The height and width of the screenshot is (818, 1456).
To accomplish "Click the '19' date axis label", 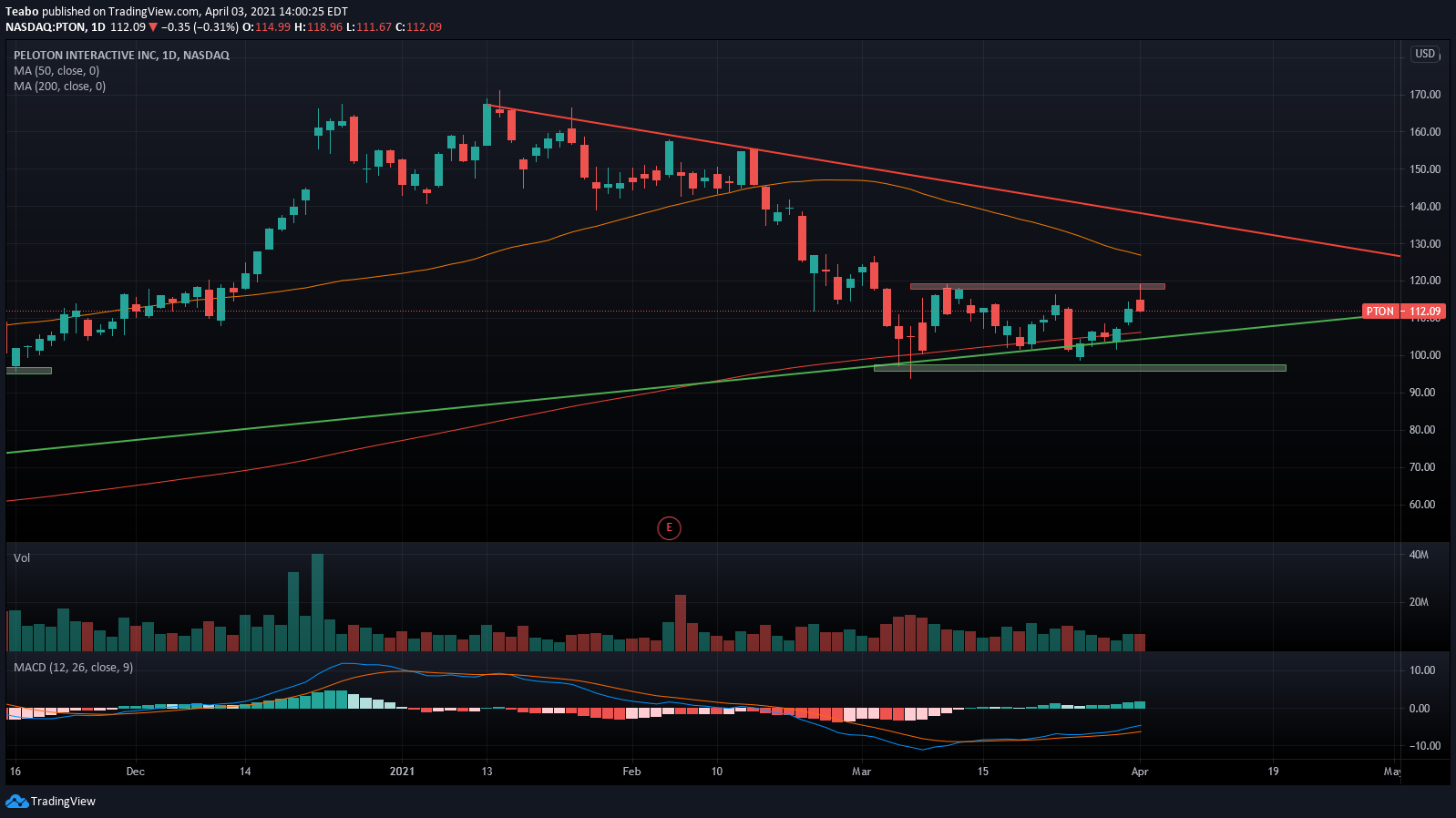I will [x=1273, y=772].
